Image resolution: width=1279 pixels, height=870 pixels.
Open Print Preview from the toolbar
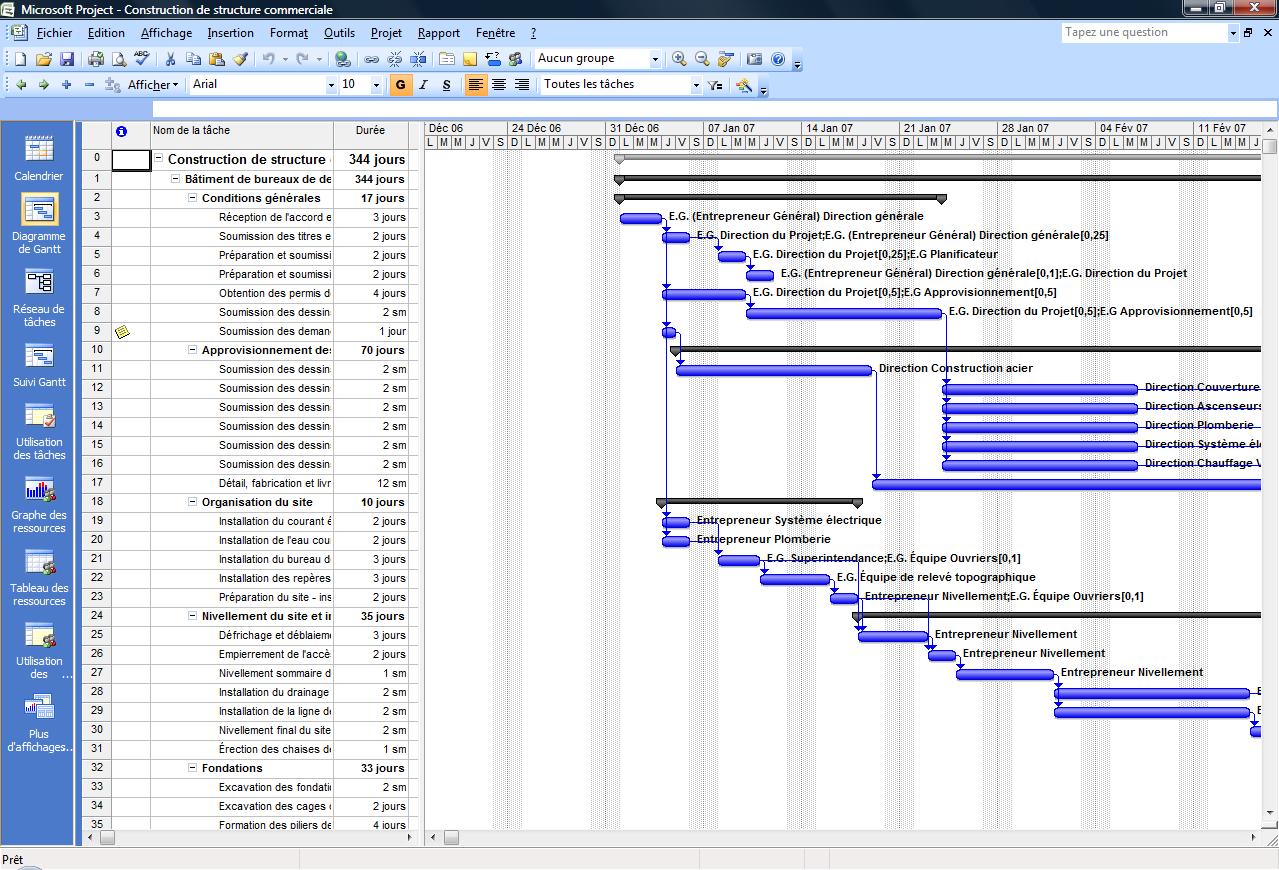point(119,59)
